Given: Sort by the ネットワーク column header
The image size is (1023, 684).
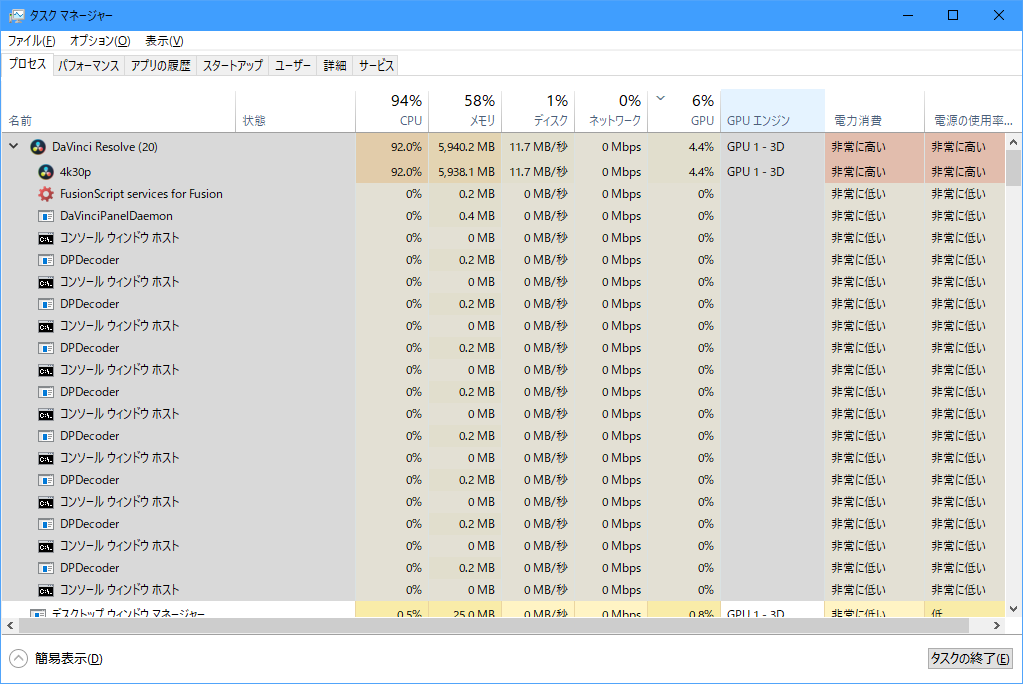Looking at the screenshot, I should coord(611,111).
